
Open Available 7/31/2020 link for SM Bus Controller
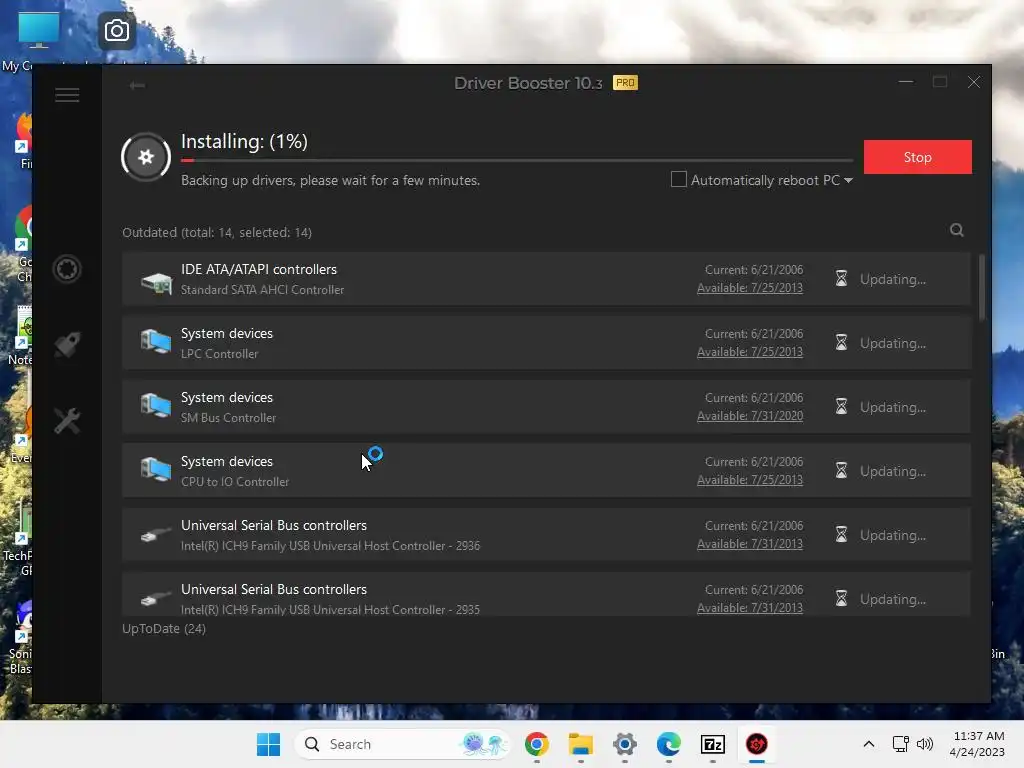point(750,415)
